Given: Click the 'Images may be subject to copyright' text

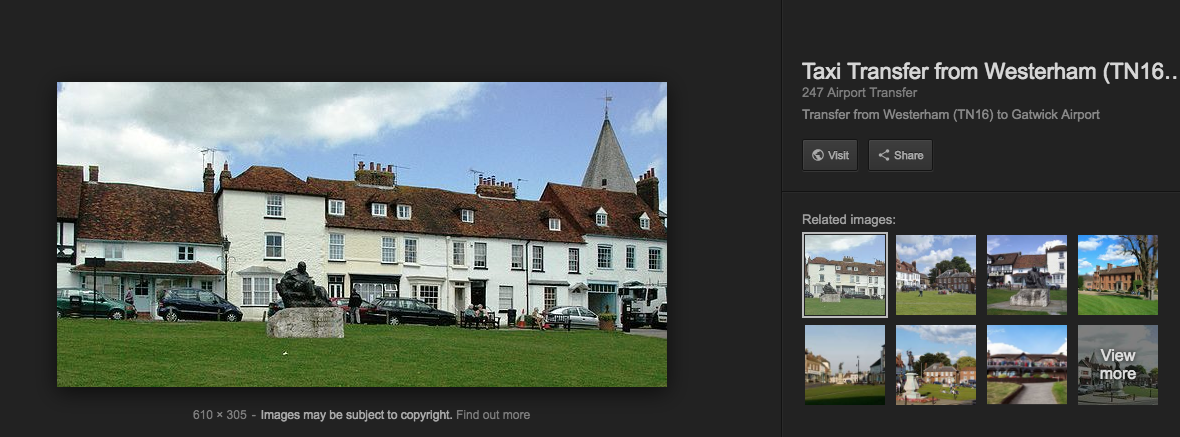Looking at the screenshot, I should [357, 414].
